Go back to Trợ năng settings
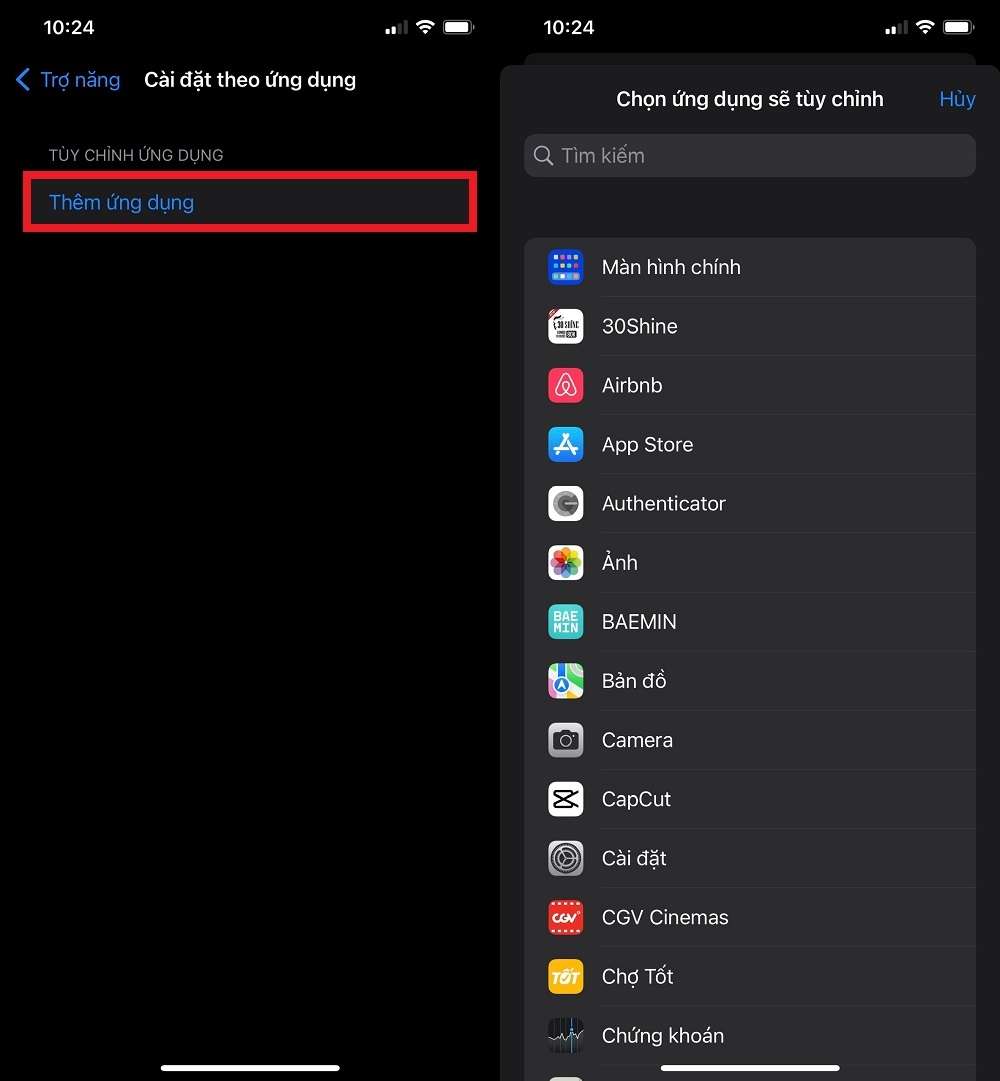Image resolution: width=1000 pixels, height=1081 pixels. coord(67,80)
